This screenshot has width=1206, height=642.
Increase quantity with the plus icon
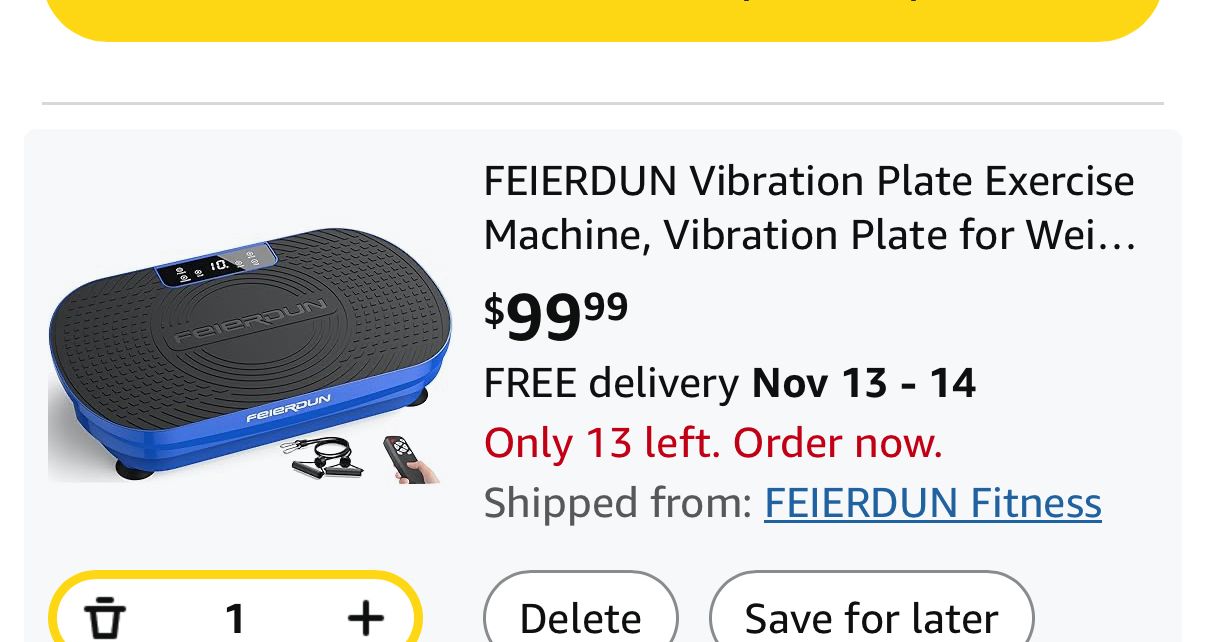tap(366, 617)
